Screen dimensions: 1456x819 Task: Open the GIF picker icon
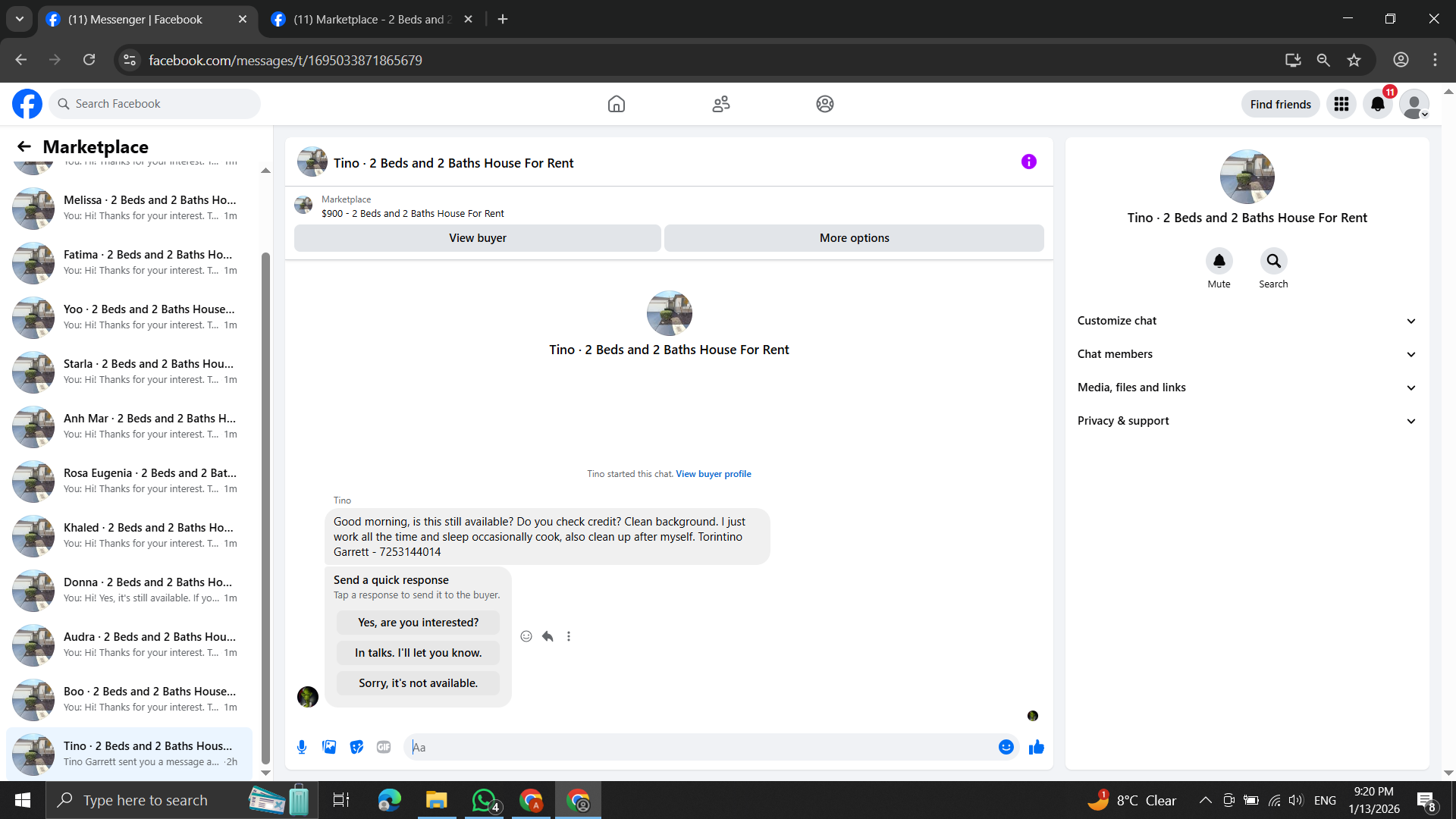pyautogui.click(x=384, y=747)
